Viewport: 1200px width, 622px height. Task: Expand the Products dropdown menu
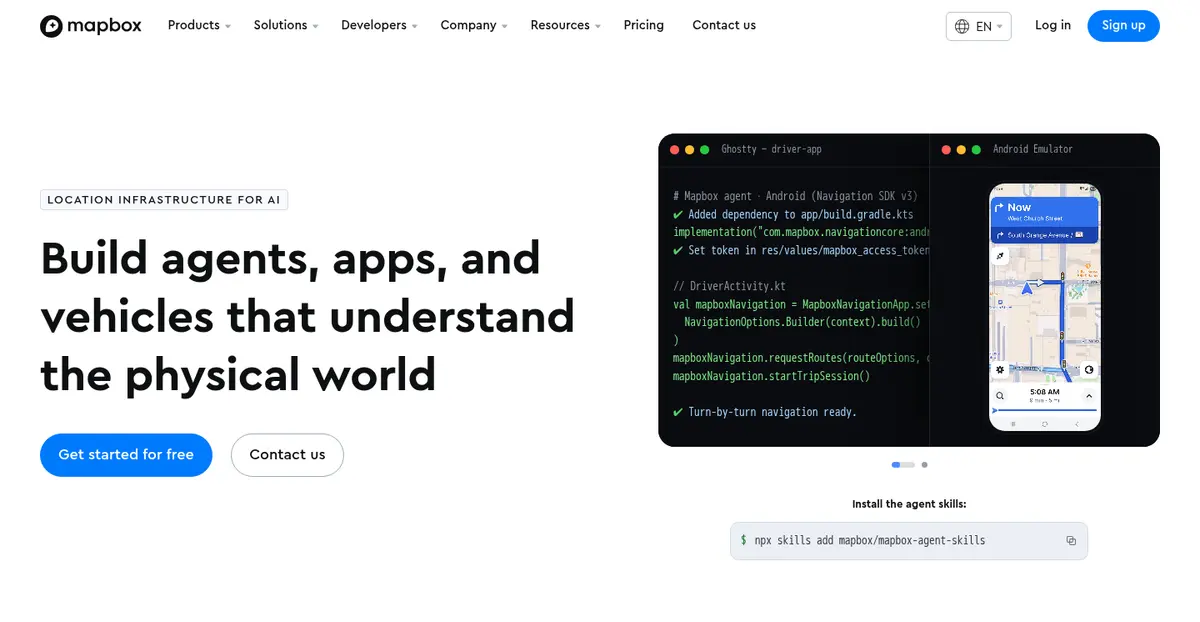pyautogui.click(x=199, y=25)
